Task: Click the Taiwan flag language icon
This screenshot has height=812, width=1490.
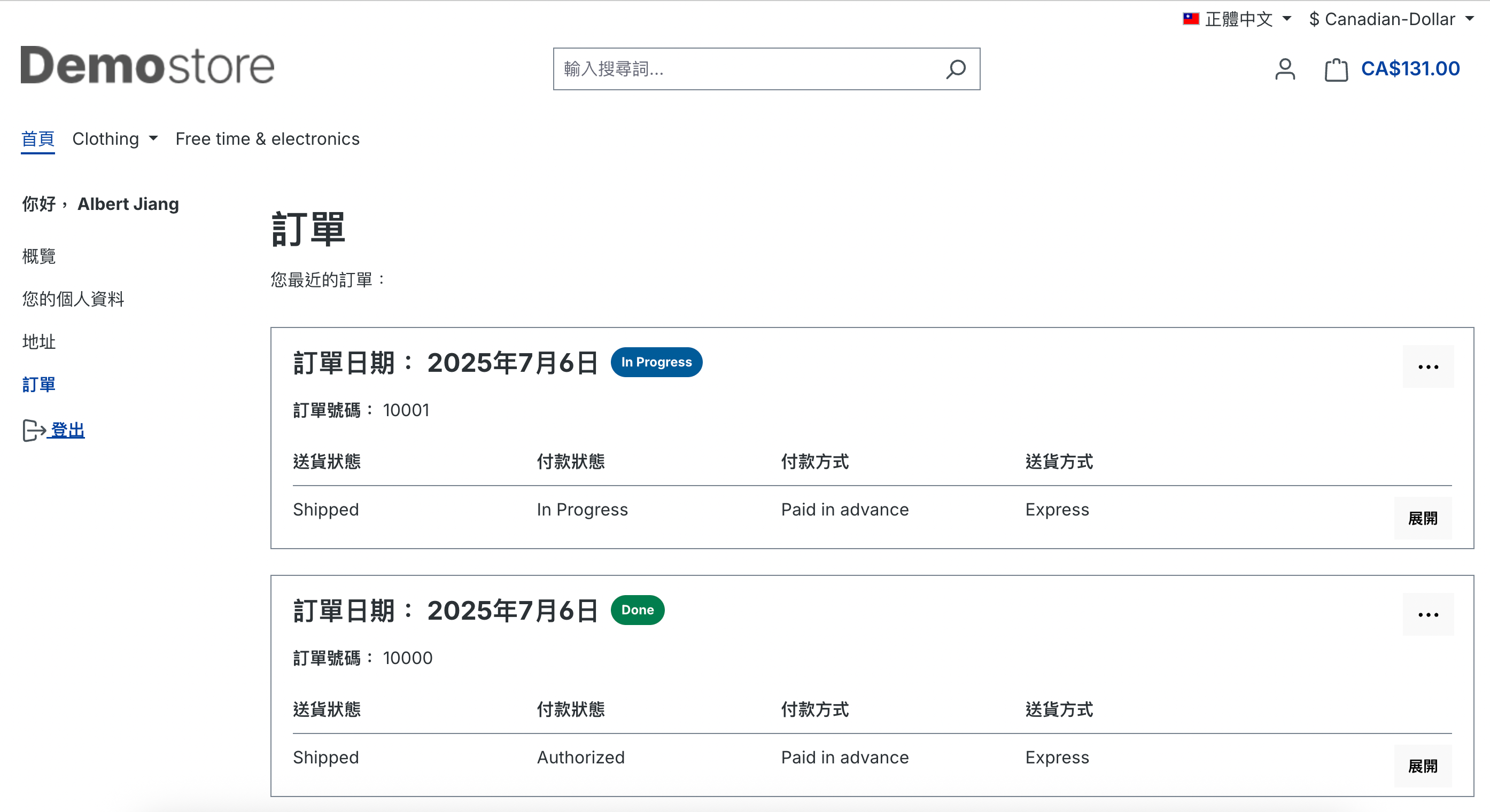Action: [1191, 19]
